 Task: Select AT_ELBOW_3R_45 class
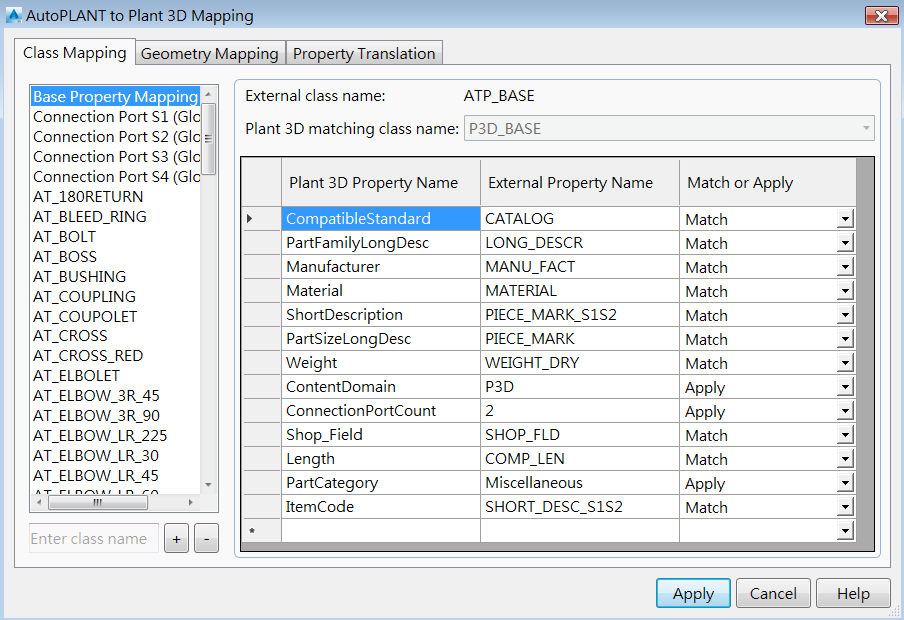[x=115, y=396]
